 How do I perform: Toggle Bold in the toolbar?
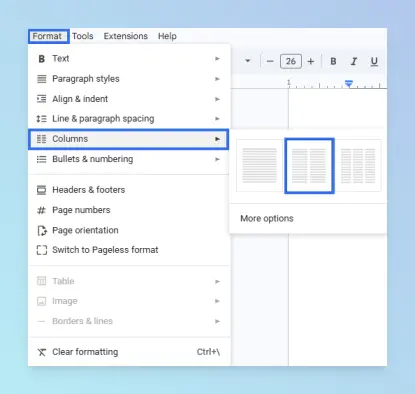point(333,61)
